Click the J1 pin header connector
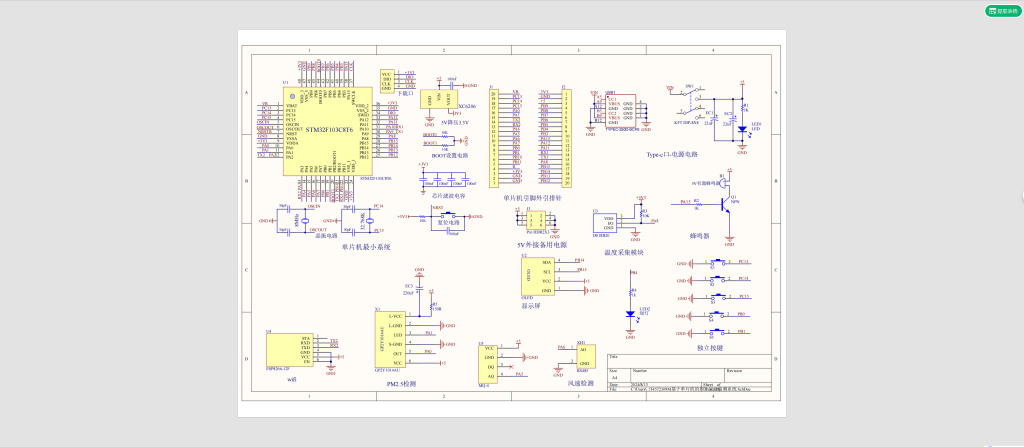Viewport: 1024px width, 447px height. (x=494, y=138)
